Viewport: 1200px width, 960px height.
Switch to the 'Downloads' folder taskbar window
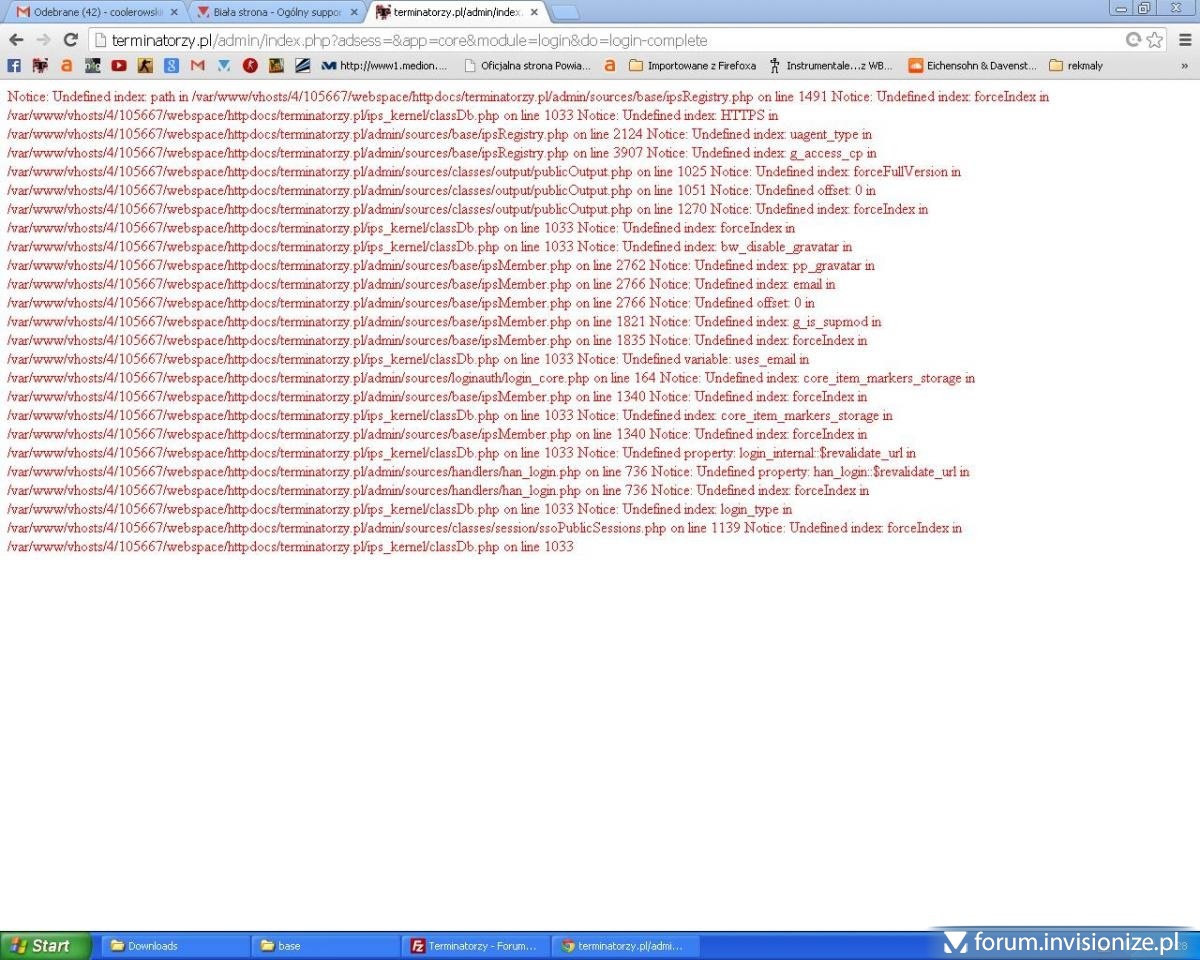pyautogui.click(x=175, y=945)
